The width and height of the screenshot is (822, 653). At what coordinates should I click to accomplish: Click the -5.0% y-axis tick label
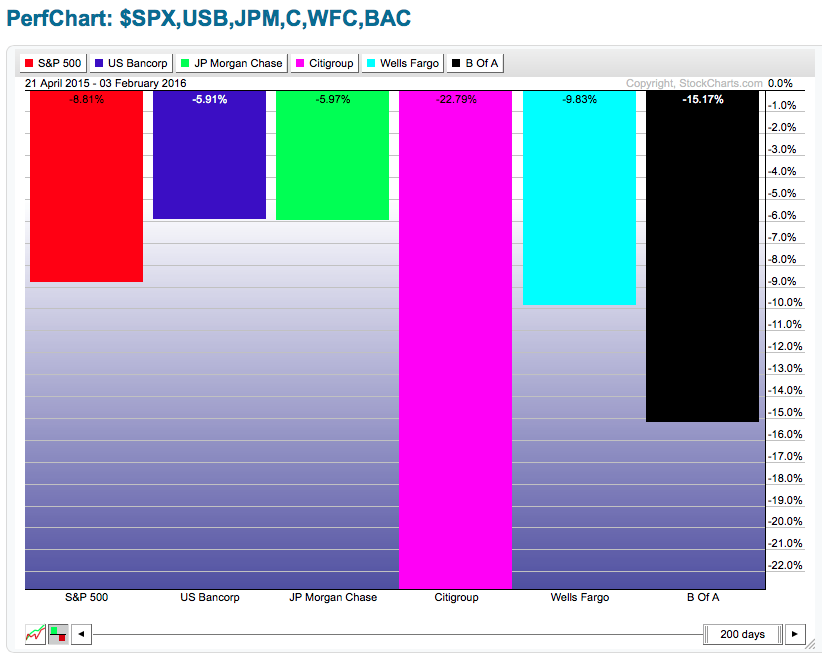coord(782,193)
